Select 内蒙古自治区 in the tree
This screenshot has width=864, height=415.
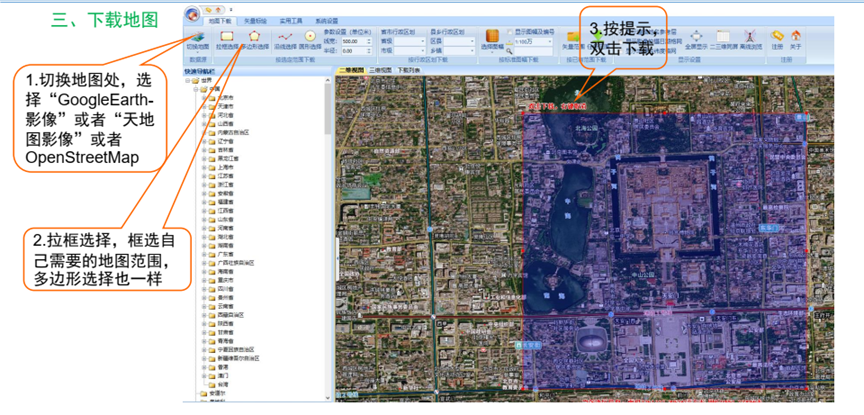click(x=234, y=133)
